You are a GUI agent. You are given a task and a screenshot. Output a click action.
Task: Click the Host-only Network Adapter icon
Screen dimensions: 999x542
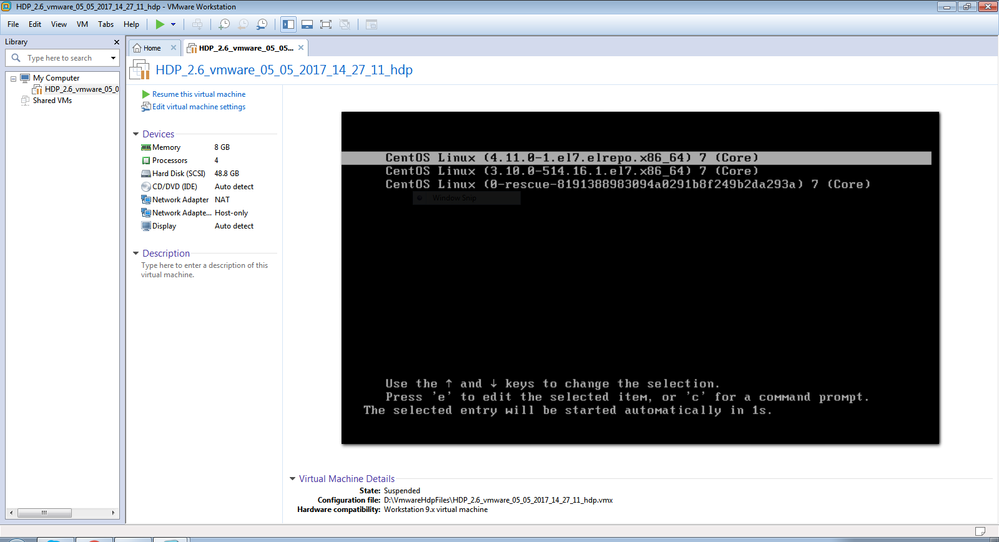146,213
